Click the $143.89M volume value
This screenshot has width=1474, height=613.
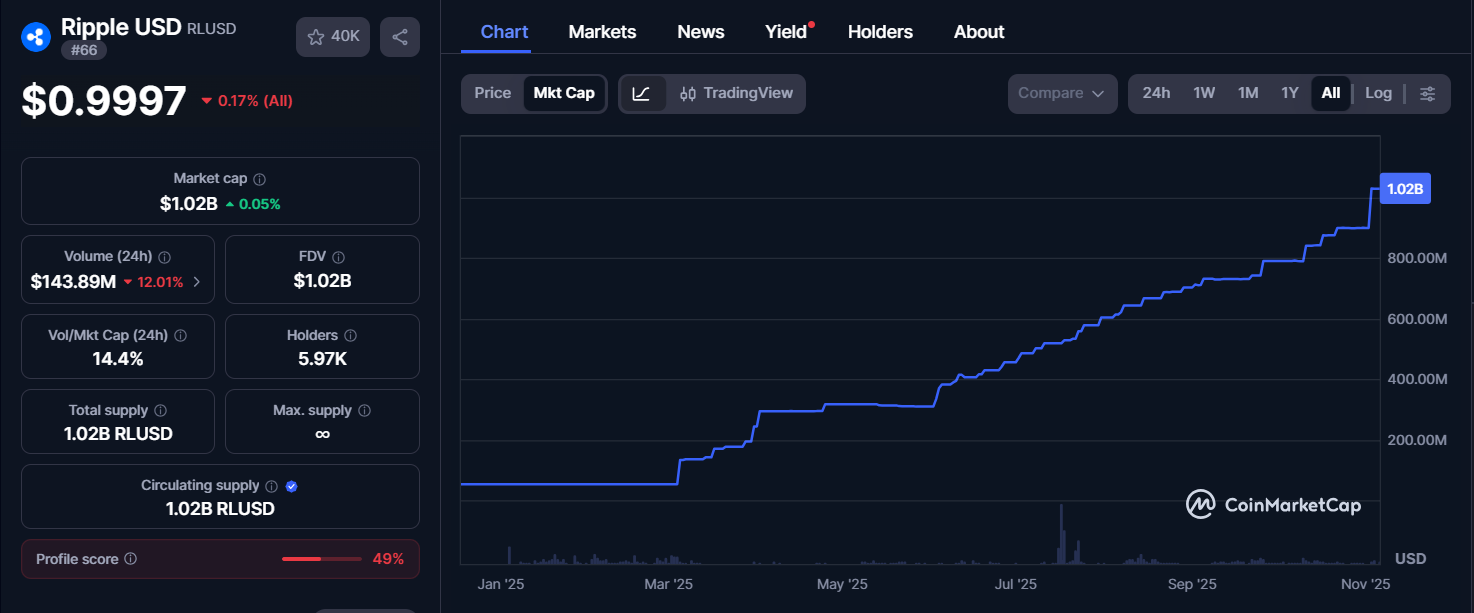pyautogui.click(x=74, y=282)
